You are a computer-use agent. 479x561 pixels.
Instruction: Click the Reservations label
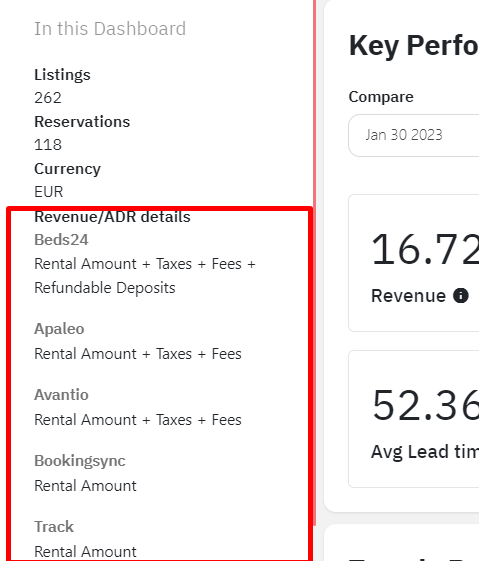coord(82,122)
